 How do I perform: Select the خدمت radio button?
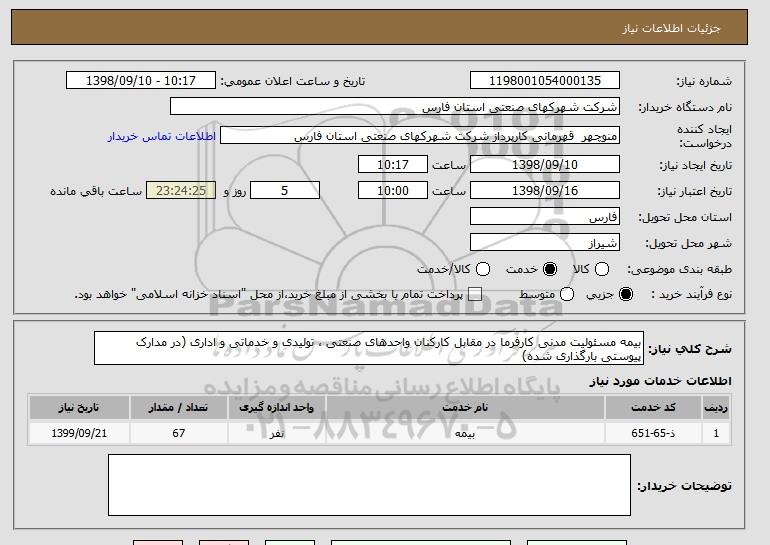coord(550,269)
